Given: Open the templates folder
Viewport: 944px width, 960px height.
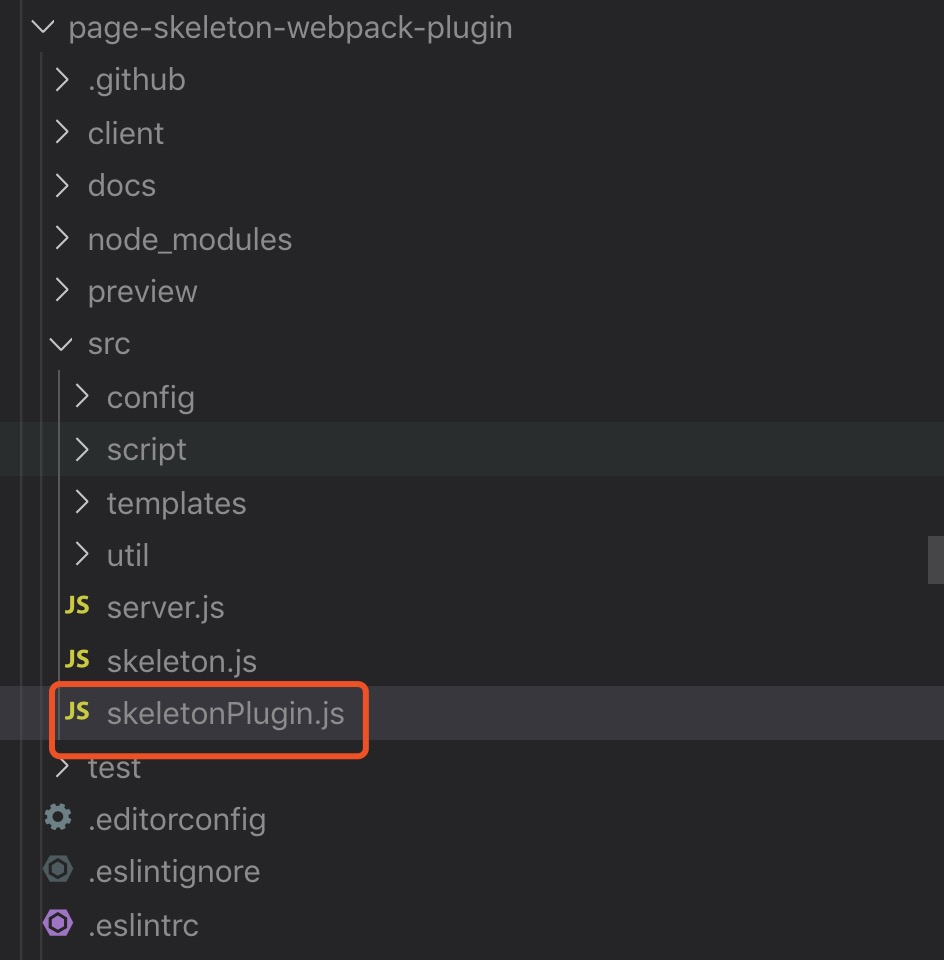Looking at the screenshot, I should click(176, 503).
